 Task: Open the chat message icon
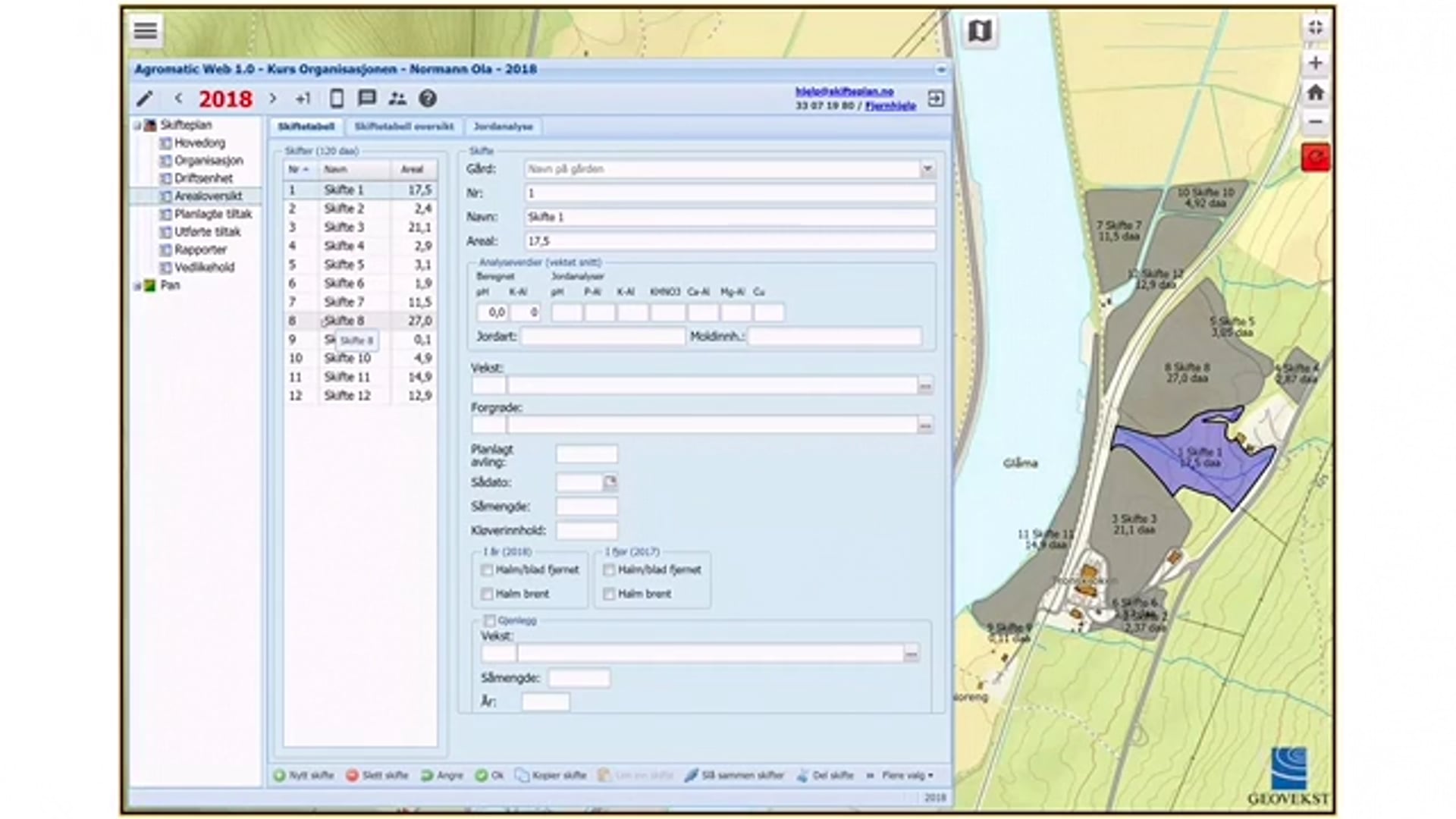[367, 99]
